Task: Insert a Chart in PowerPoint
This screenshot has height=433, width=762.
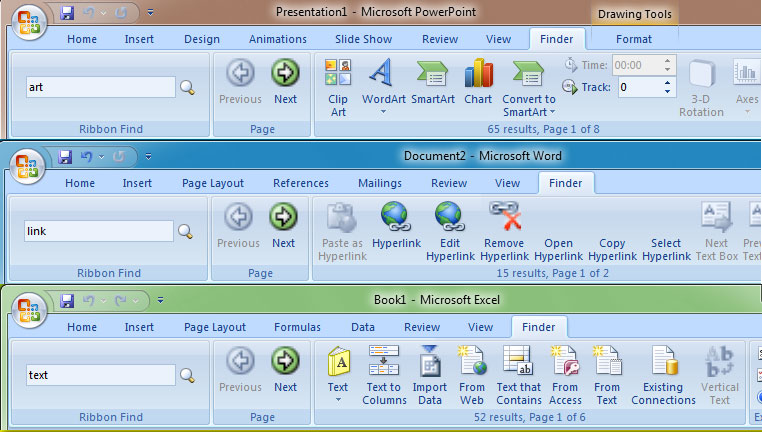Action: coord(479,82)
